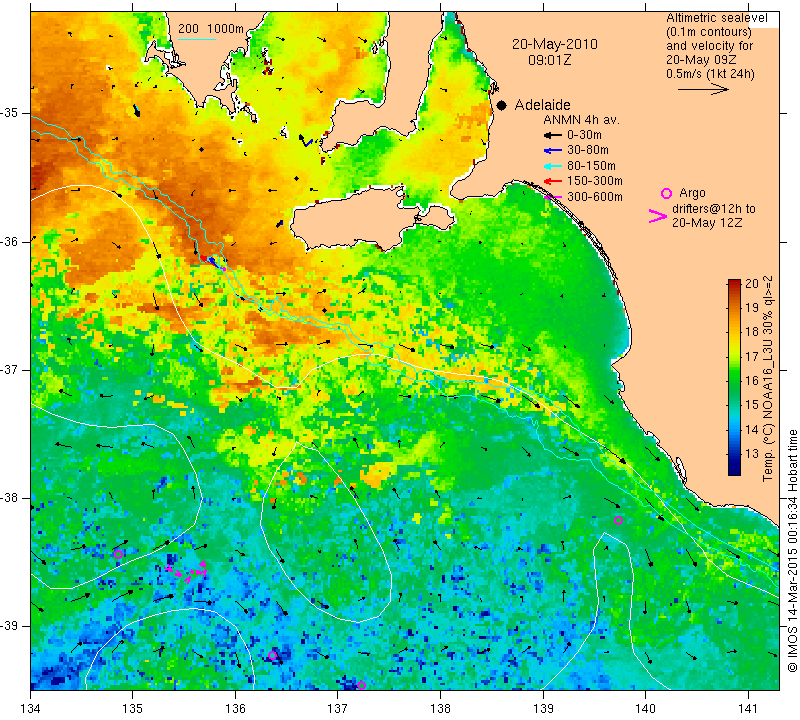This screenshot has height=720, width=800.
Task: Click the black Adelaide city marker dot
Action: pos(502,106)
